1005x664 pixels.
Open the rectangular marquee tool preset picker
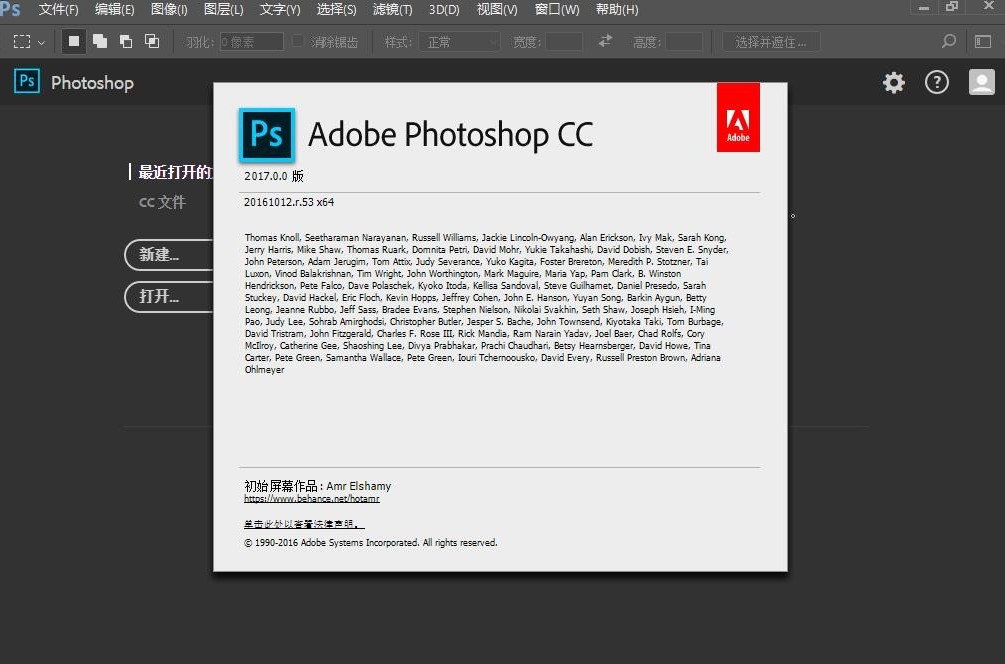[x=29, y=42]
